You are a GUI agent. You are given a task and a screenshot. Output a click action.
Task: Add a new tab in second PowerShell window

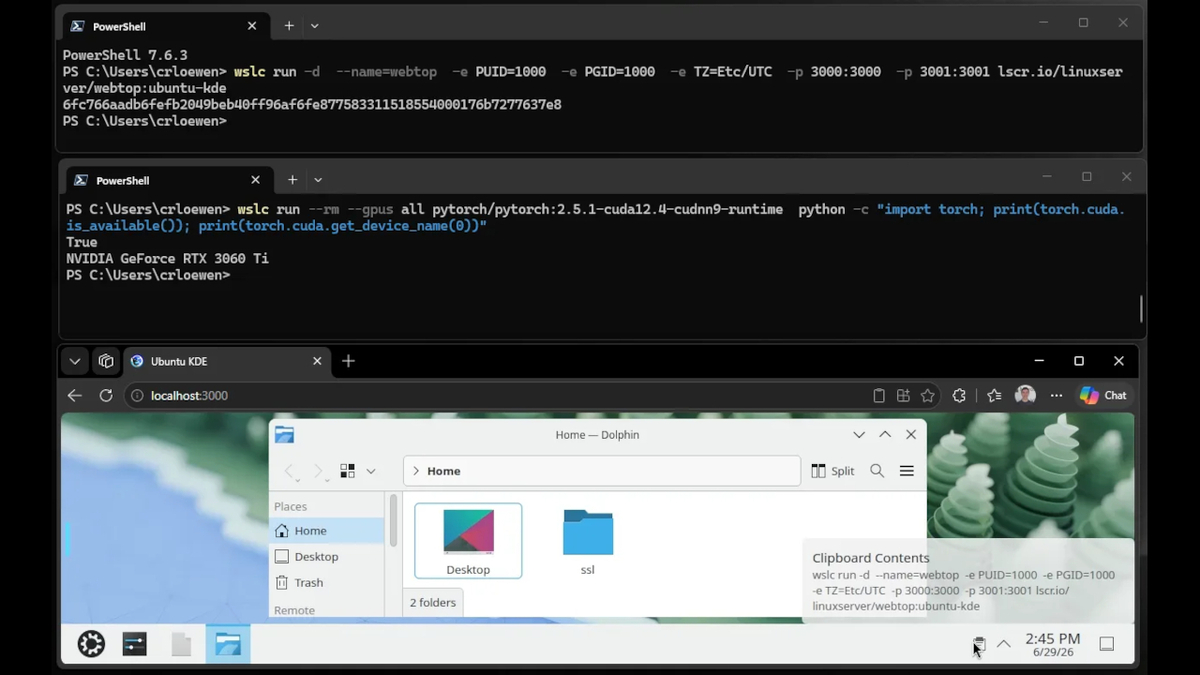292,180
